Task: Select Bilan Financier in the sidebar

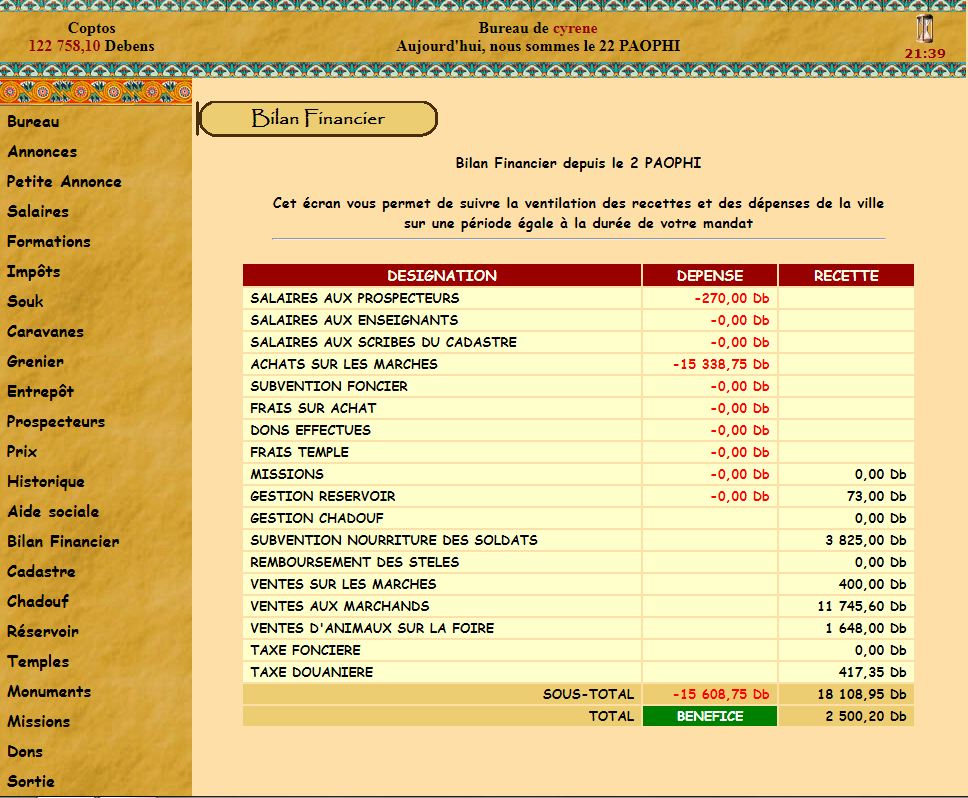Action: (x=63, y=542)
